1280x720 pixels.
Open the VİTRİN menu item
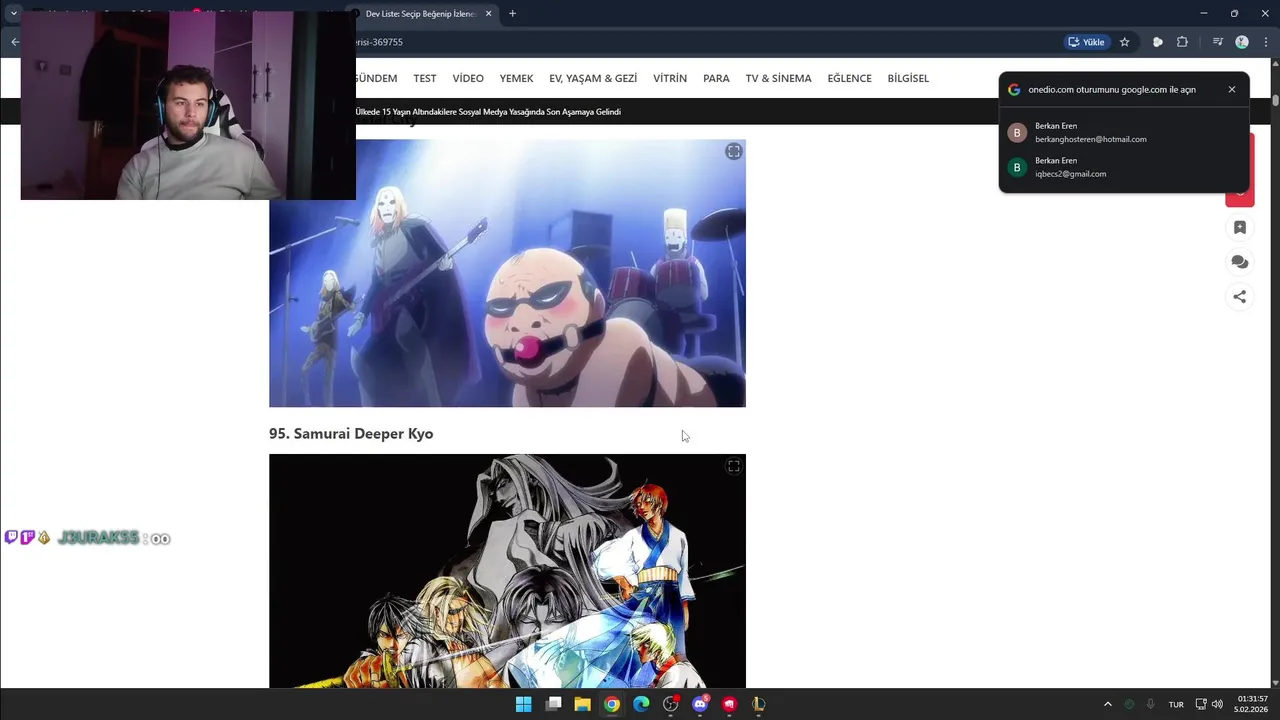point(670,78)
